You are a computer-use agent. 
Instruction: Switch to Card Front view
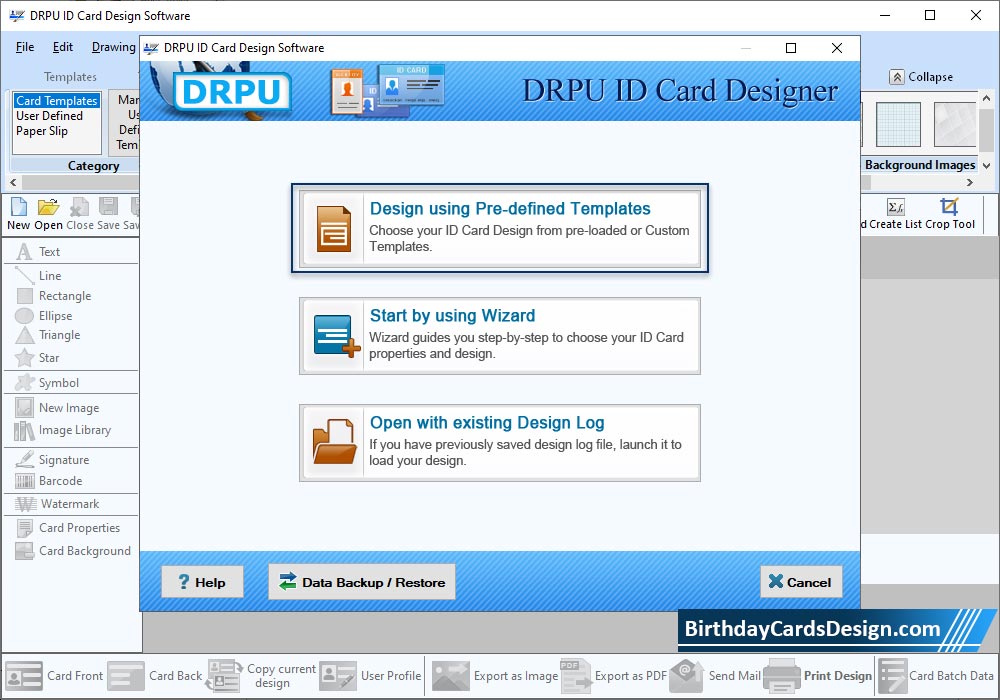(54, 676)
